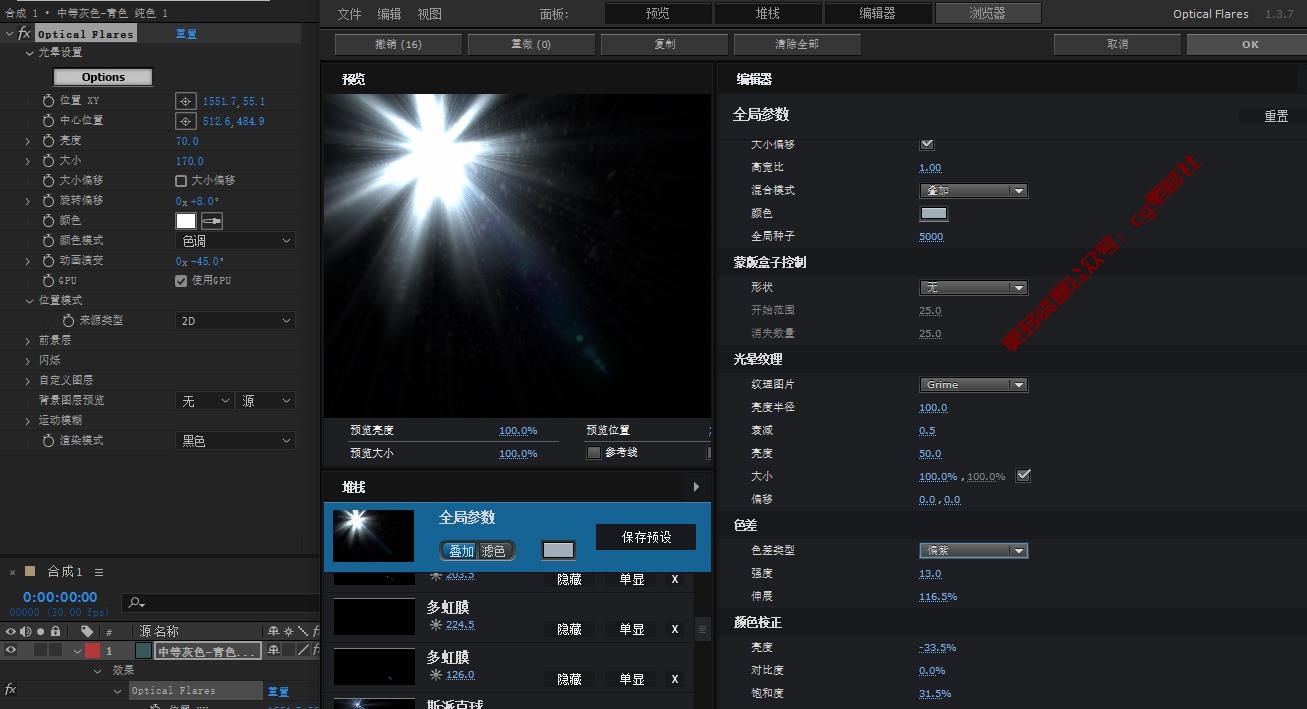Open the 纹理图片 dropdown set to Grime
The image size is (1307, 709).
coord(973,385)
